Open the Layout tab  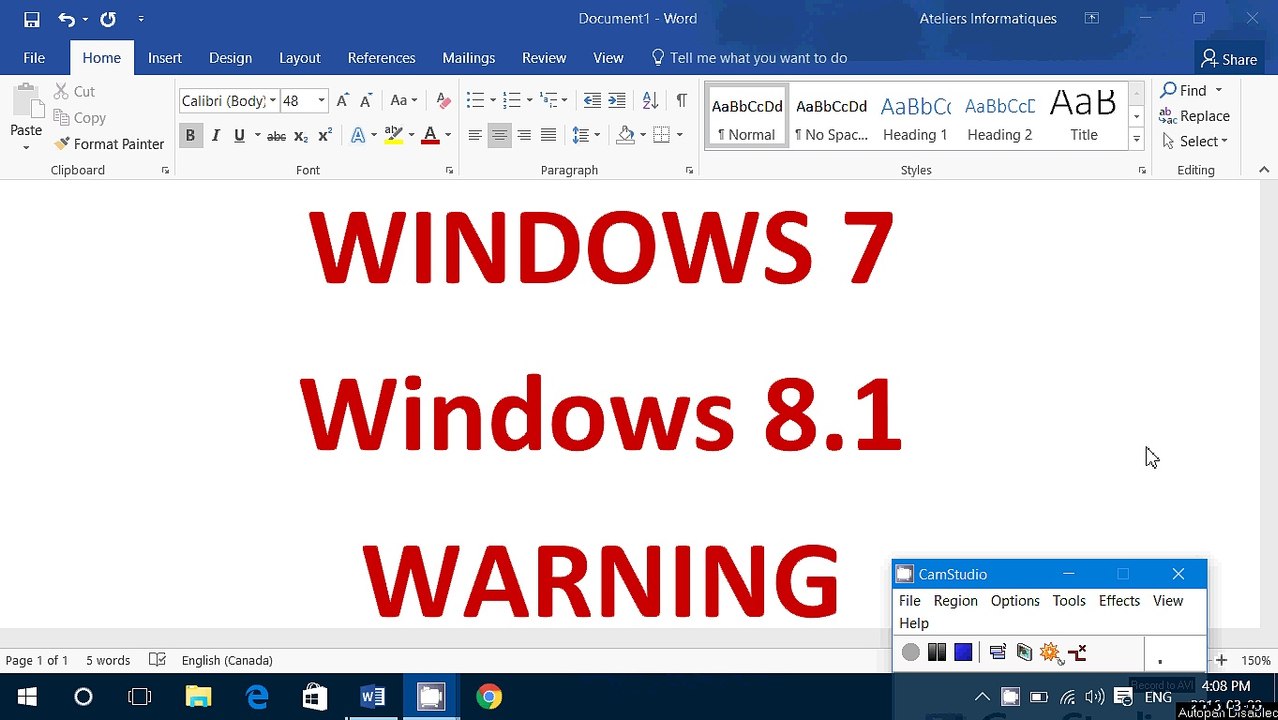[299, 58]
